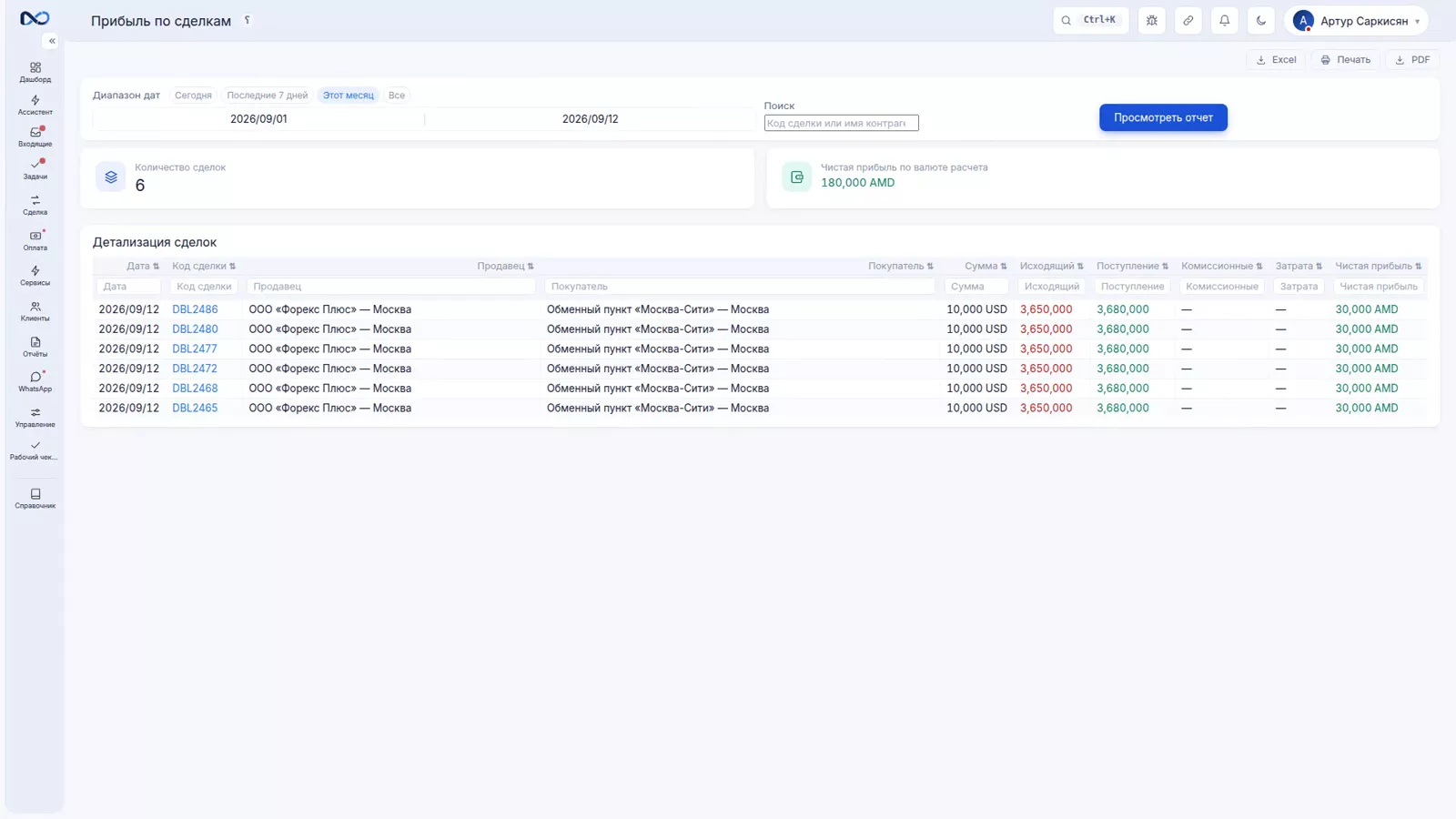The height and width of the screenshot is (819, 1456).
Task: Select the Сегодня date range
Action: point(193,95)
